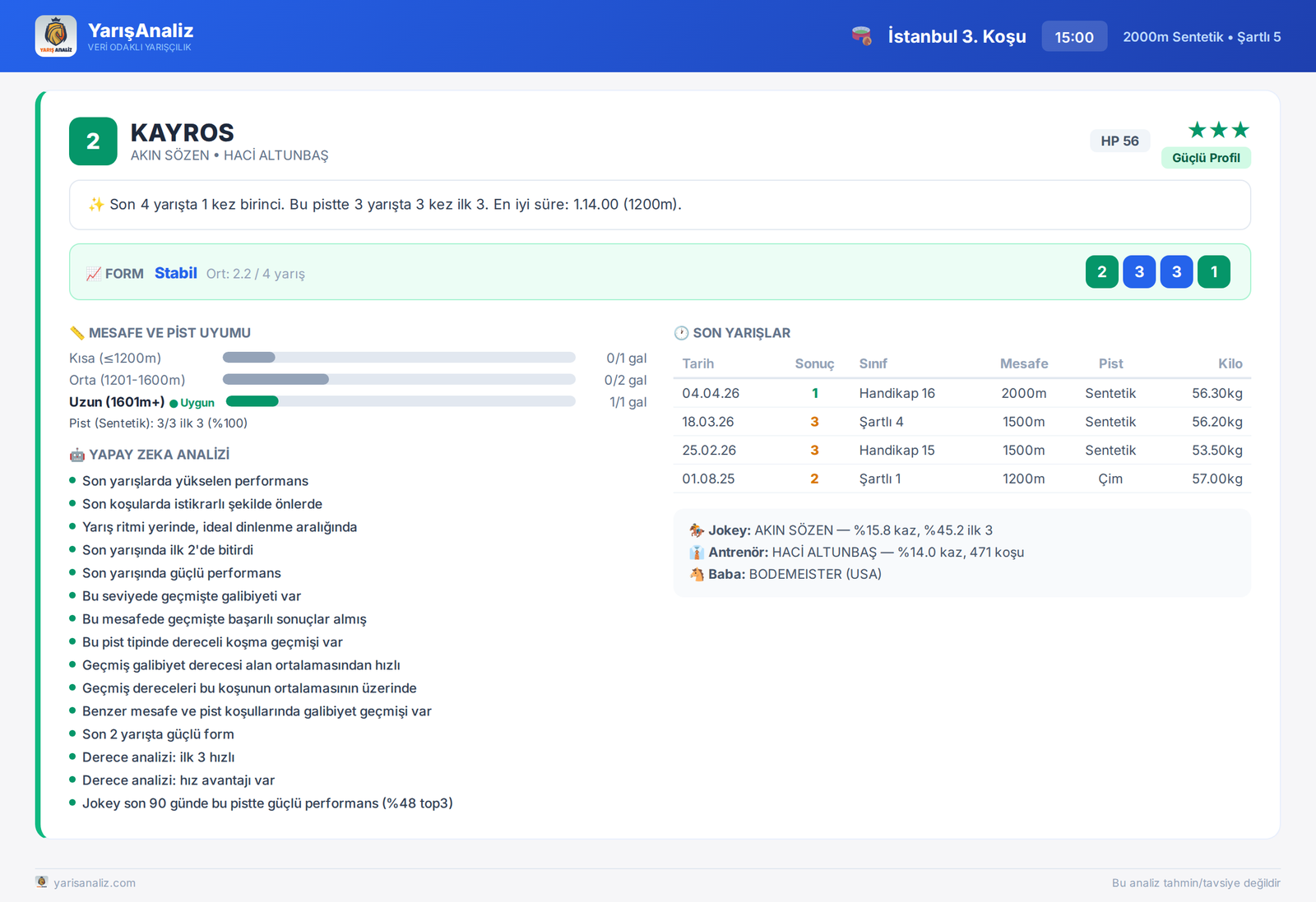Image resolution: width=1316 pixels, height=902 pixels.
Task: Click the robot icon beside YAPAY ZEKA ANALİZİ
Action: [77, 455]
